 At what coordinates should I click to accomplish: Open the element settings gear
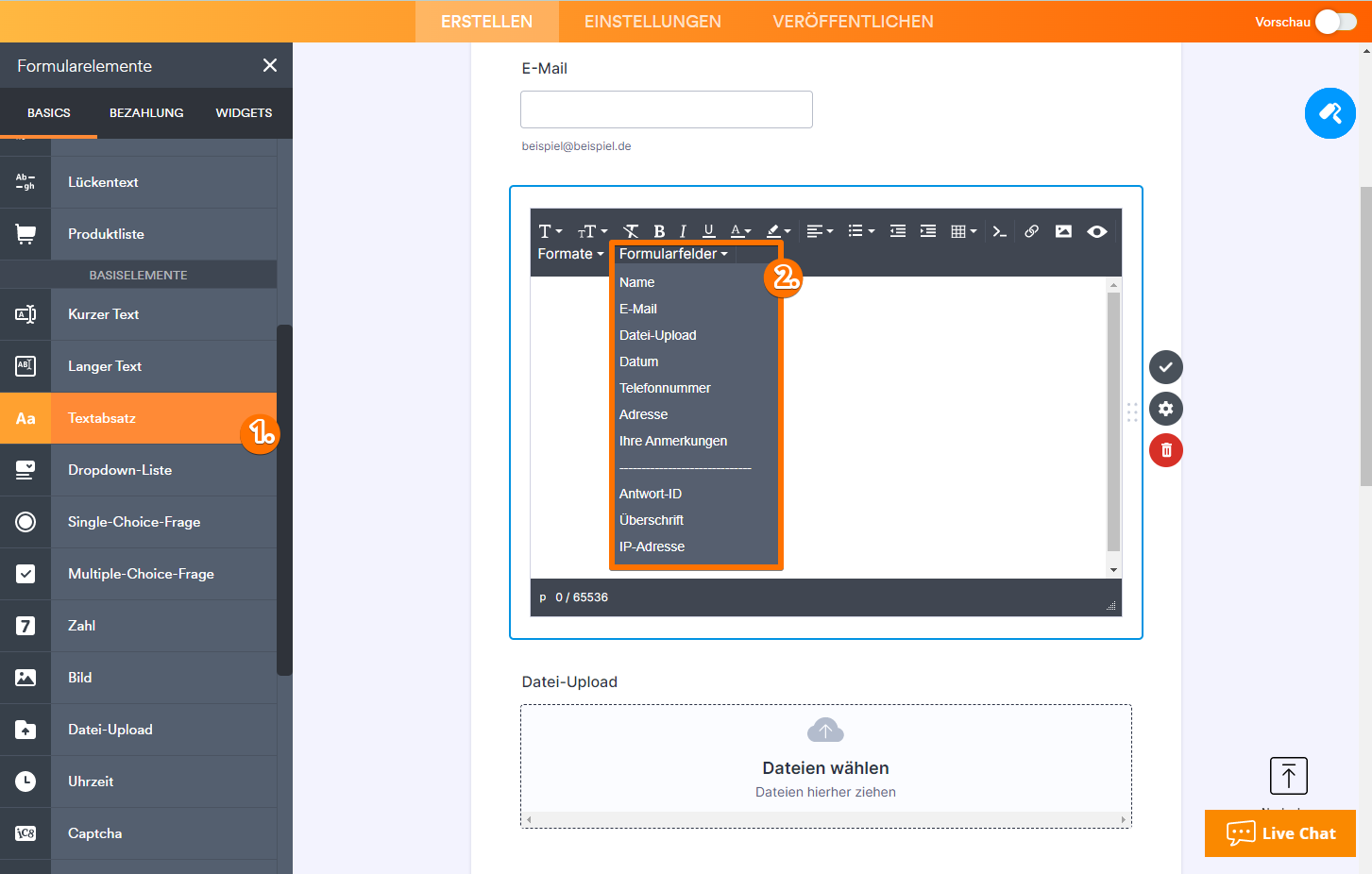pos(1166,409)
